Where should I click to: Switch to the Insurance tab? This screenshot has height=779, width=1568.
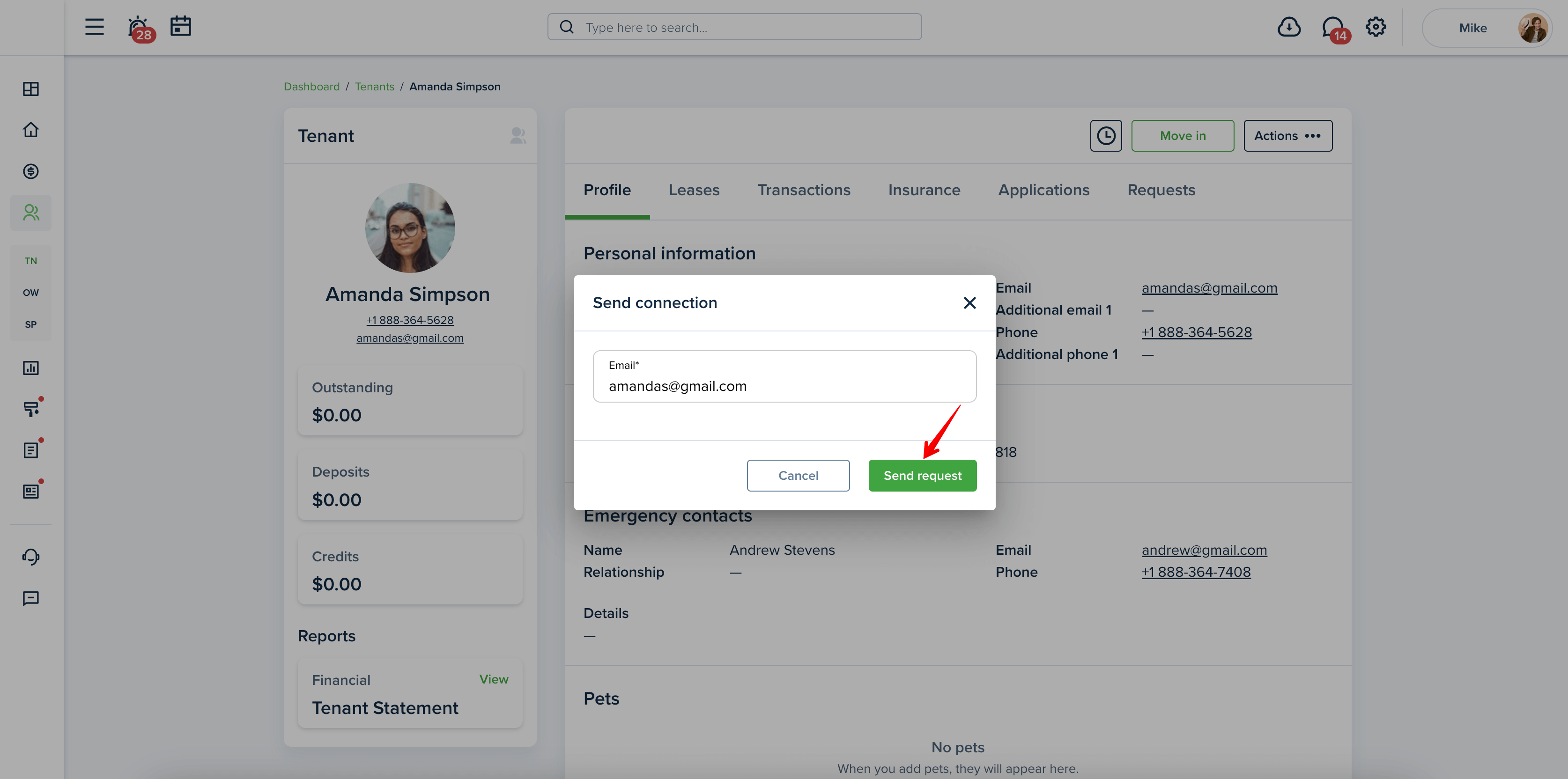click(924, 191)
